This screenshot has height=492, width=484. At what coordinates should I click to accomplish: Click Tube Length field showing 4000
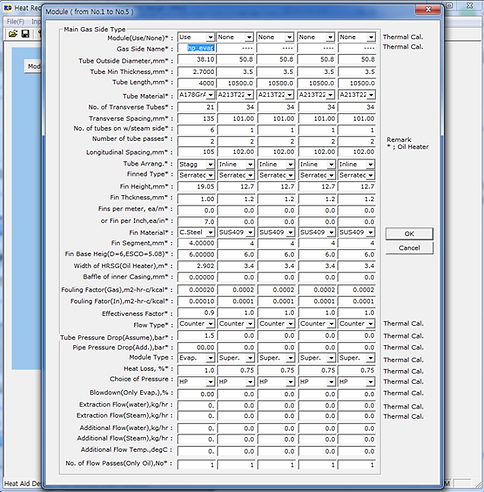196,83
